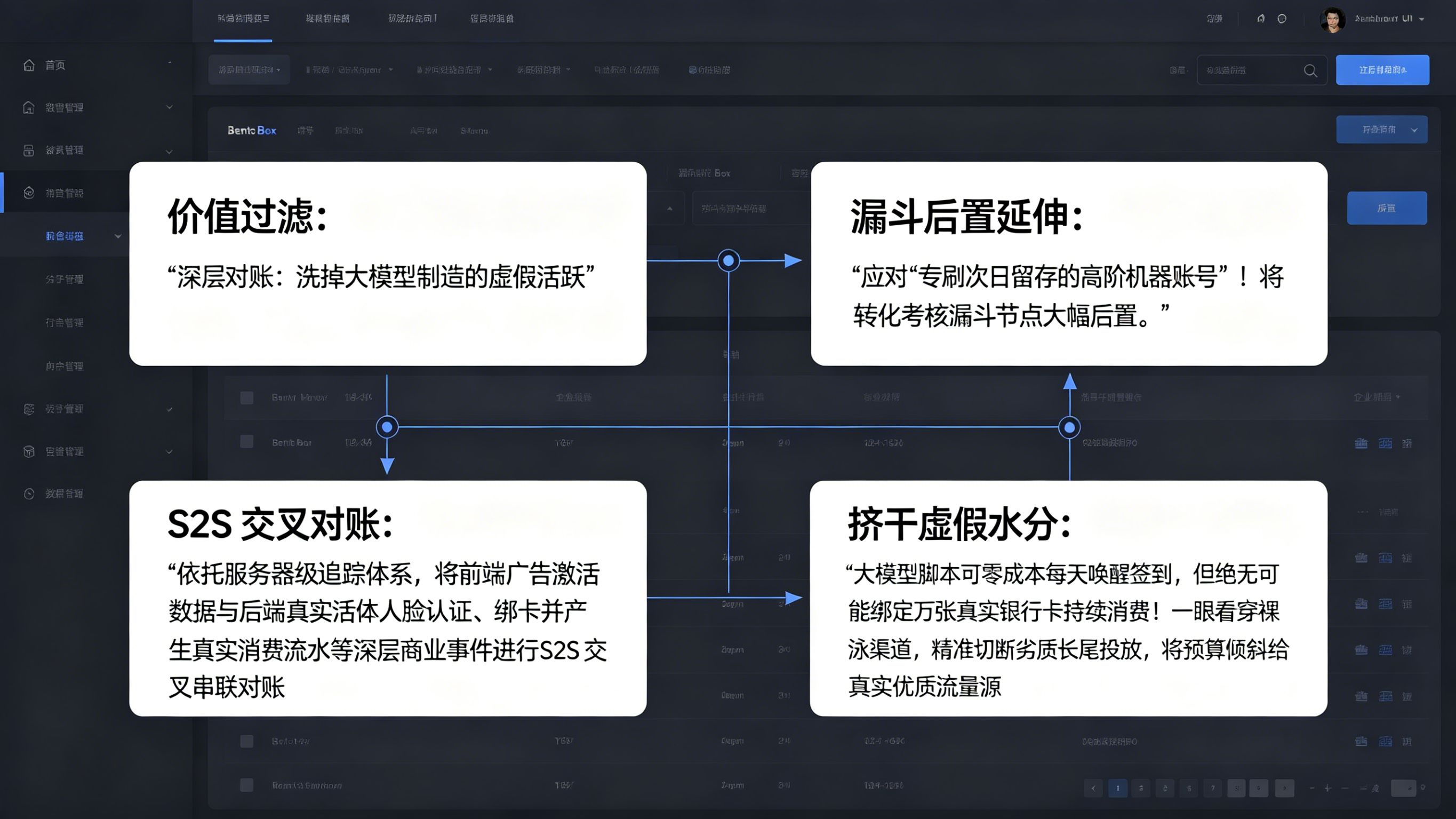
Task: Click the search magnifier icon in the search box
Action: point(1310,70)
